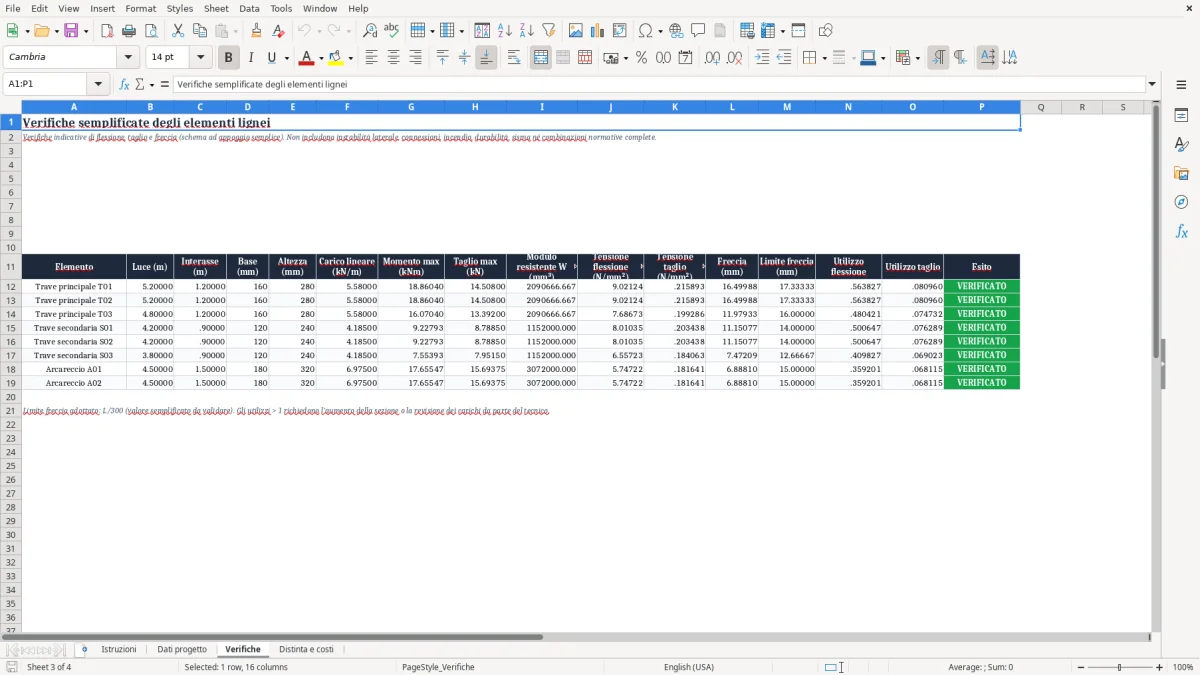
Task: Click the zoom in plus button
Action: coord(1159,667)
